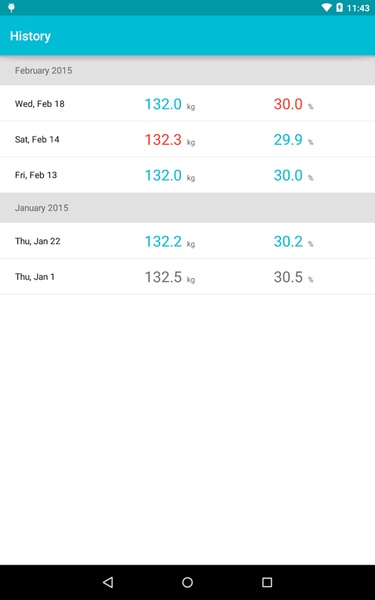The height and width of the screenshot is (600, 375).
Task: Tap the Android back navigation icon
Action: tap(108, 582)
